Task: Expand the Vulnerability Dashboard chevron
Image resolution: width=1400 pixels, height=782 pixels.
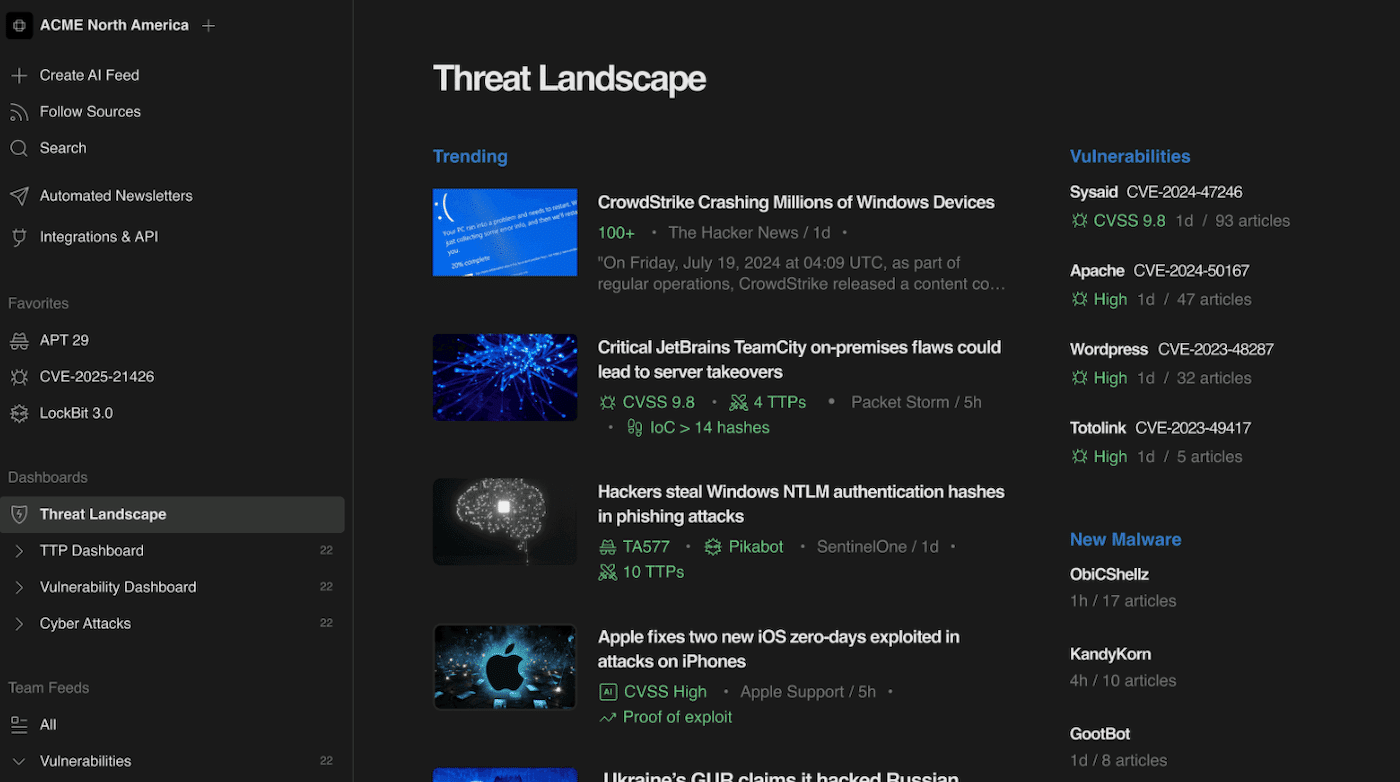Action: [x=19, y=588]
